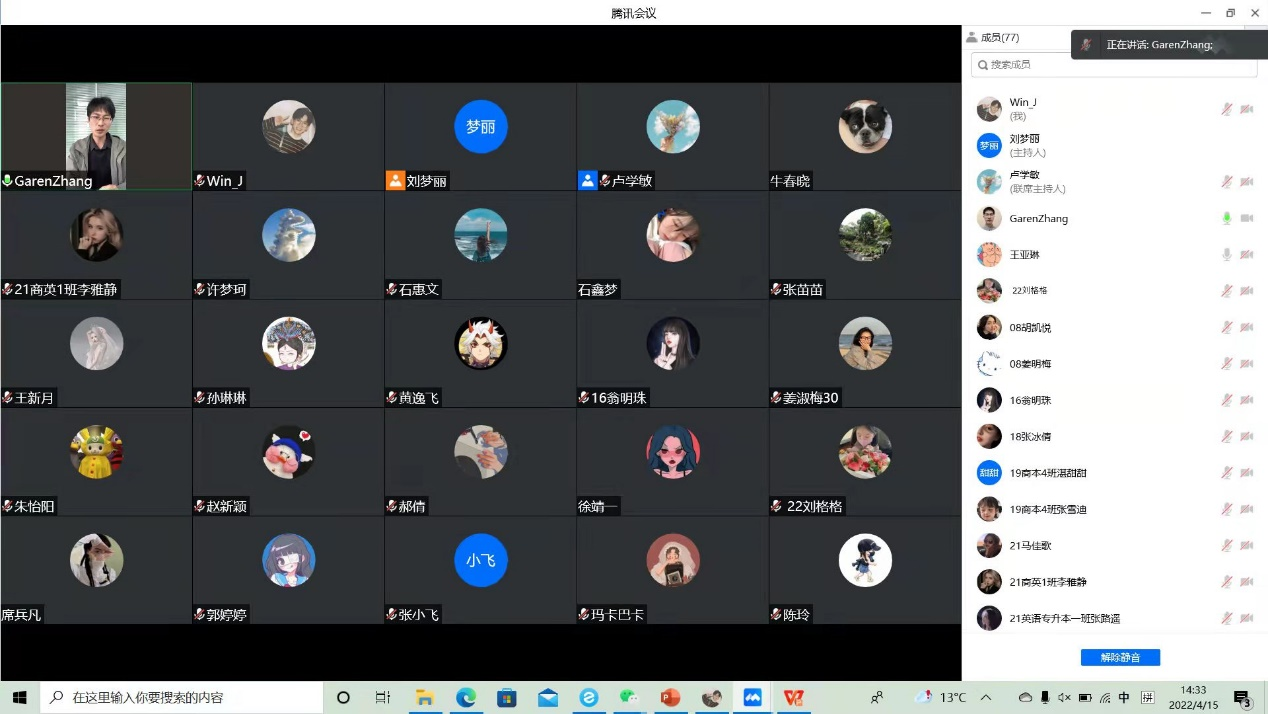Click the co-host icon beside 卢学敏 video tile

click(587, 181)
